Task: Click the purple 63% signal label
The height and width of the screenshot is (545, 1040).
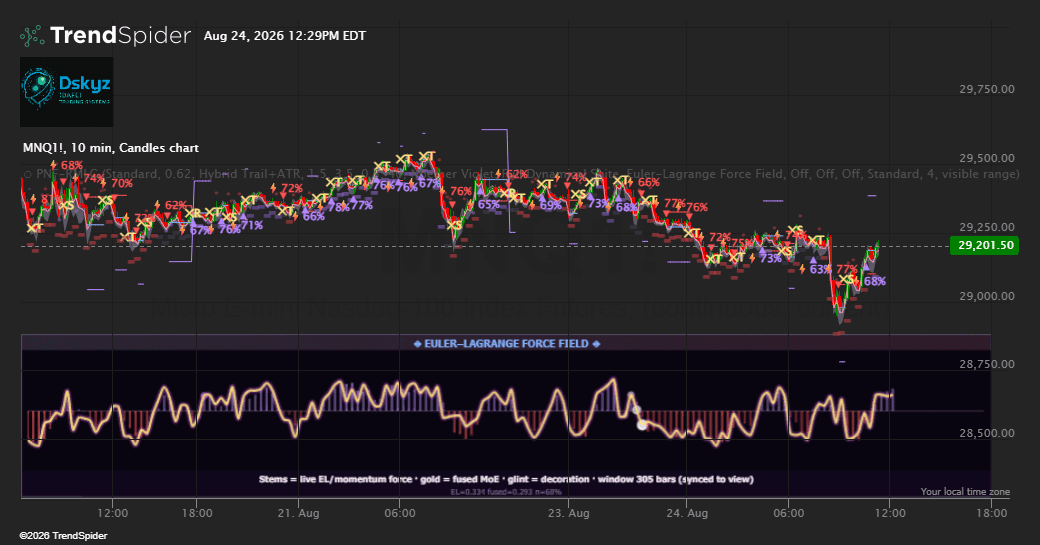Action: click(820, 269)
